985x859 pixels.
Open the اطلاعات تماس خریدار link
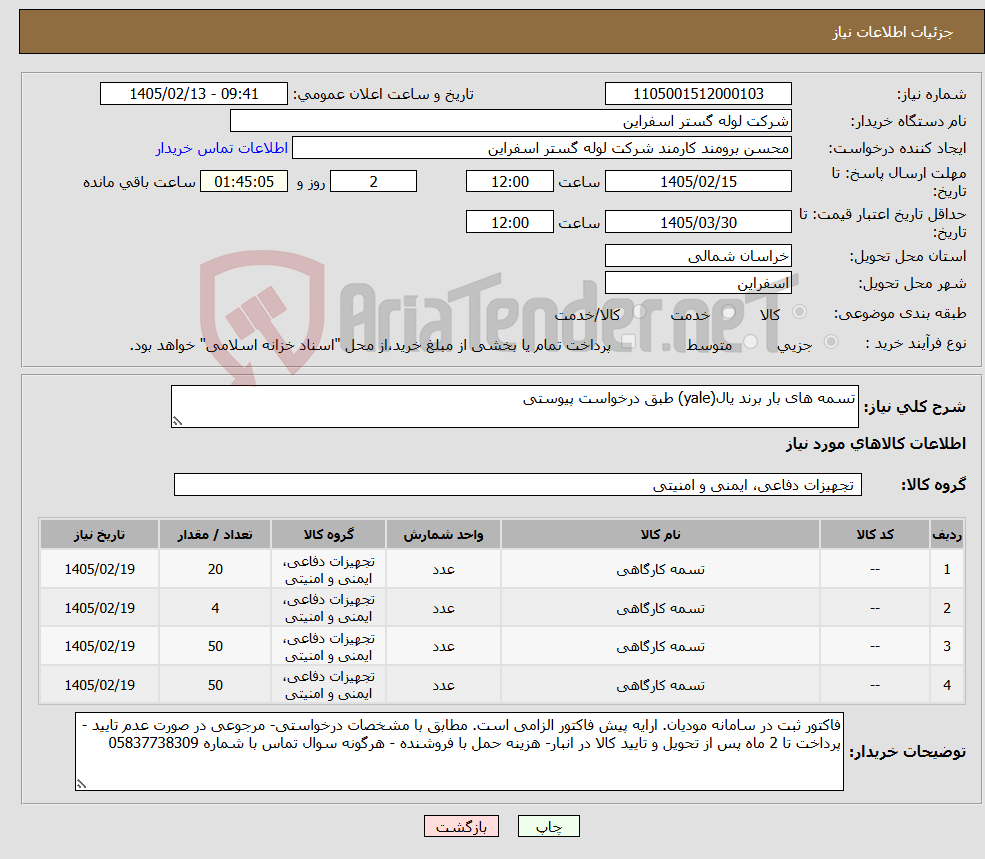(x=222, y=148)
